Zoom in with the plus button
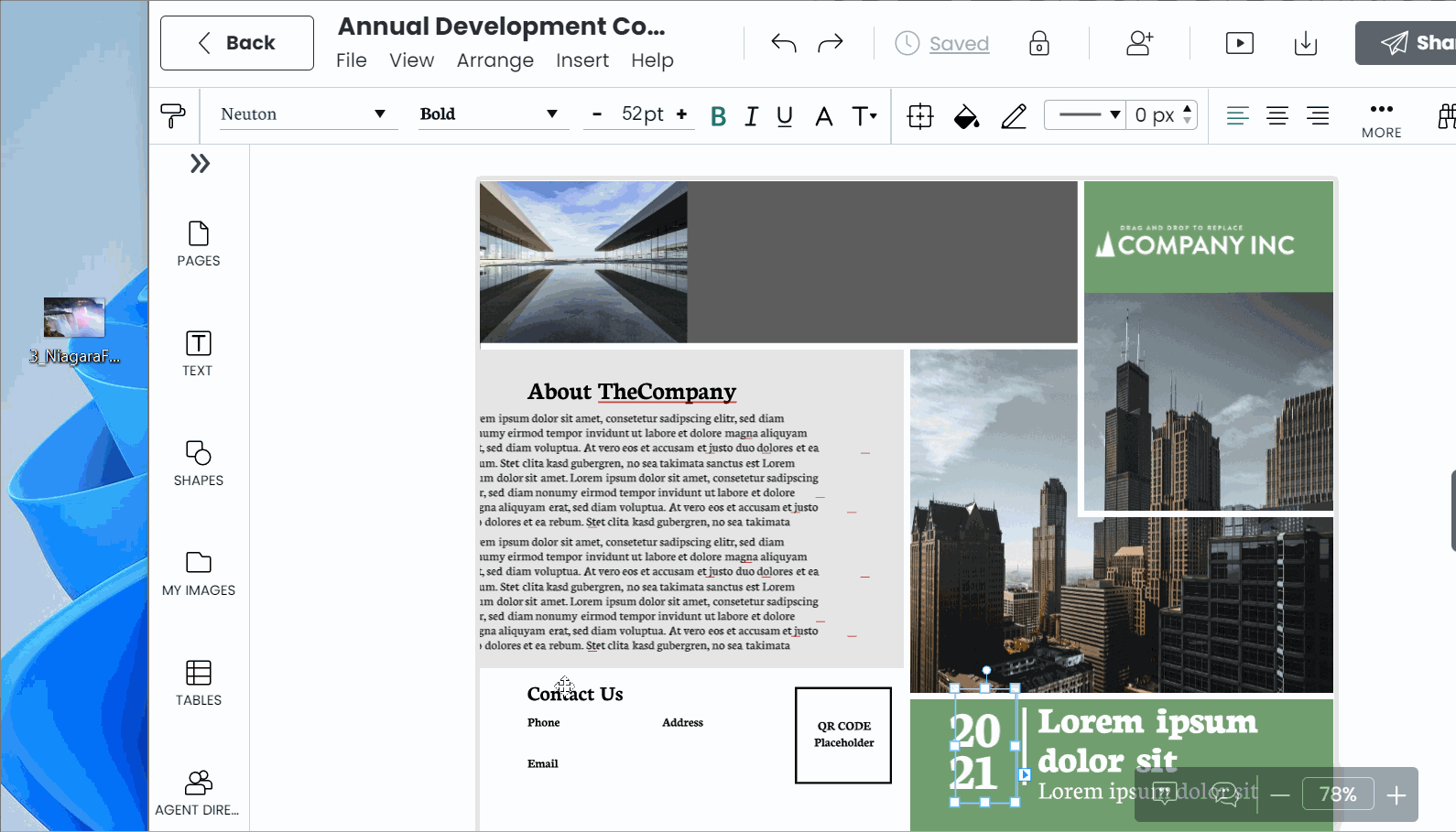This screenshot has width=1456, height=832. (x=1396, y=795)
